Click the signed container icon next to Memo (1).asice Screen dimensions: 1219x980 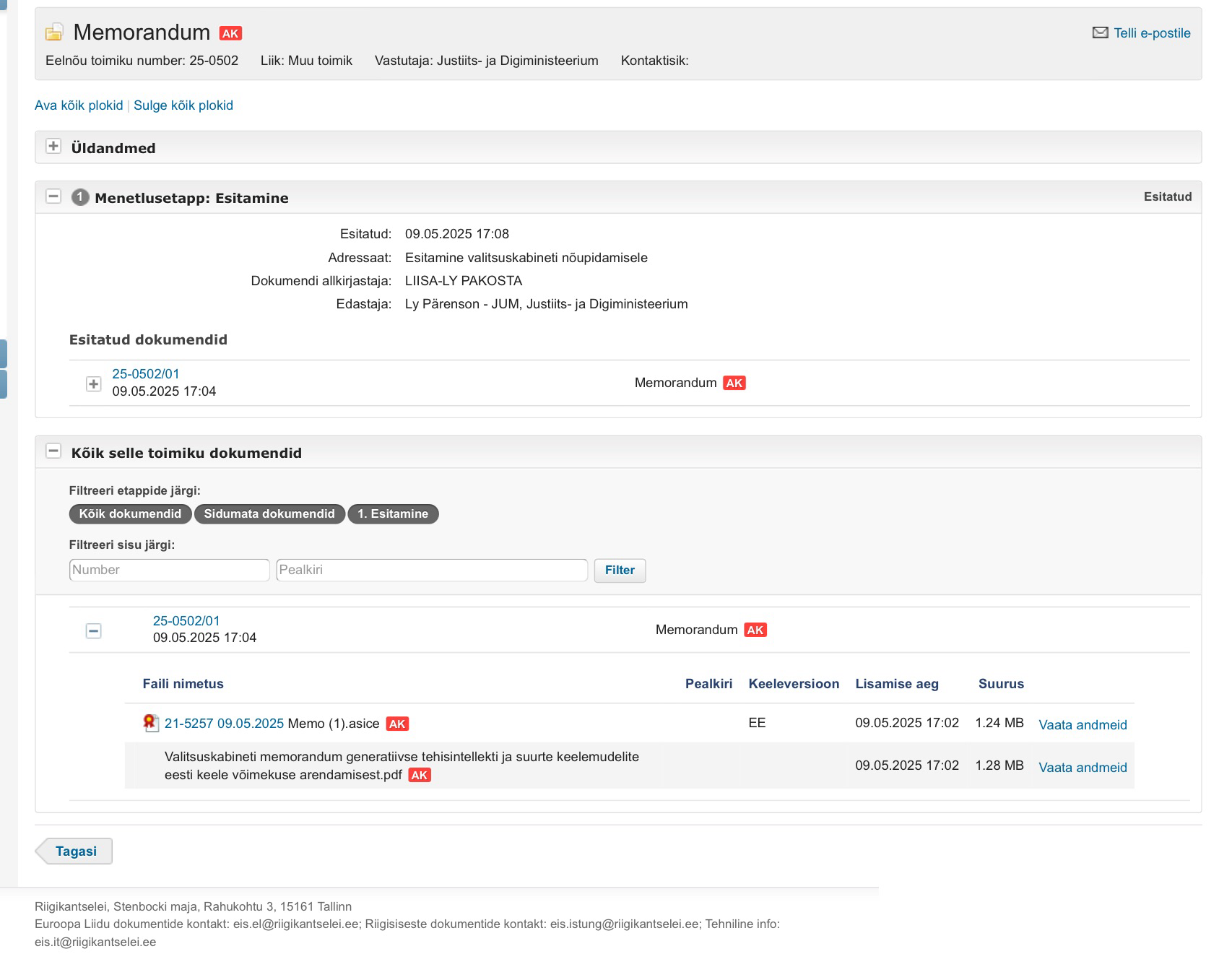pyautogui.click(x=150, y=723)
